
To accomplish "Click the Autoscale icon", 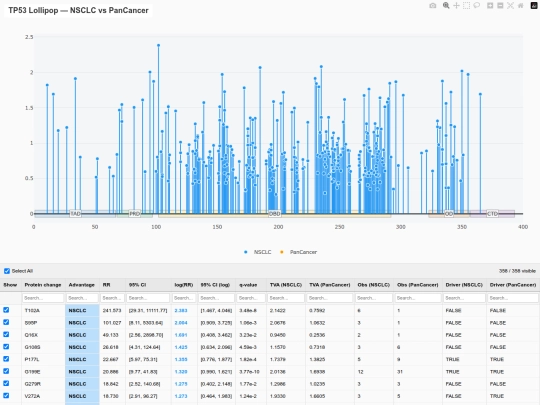I will pos(510,6).
